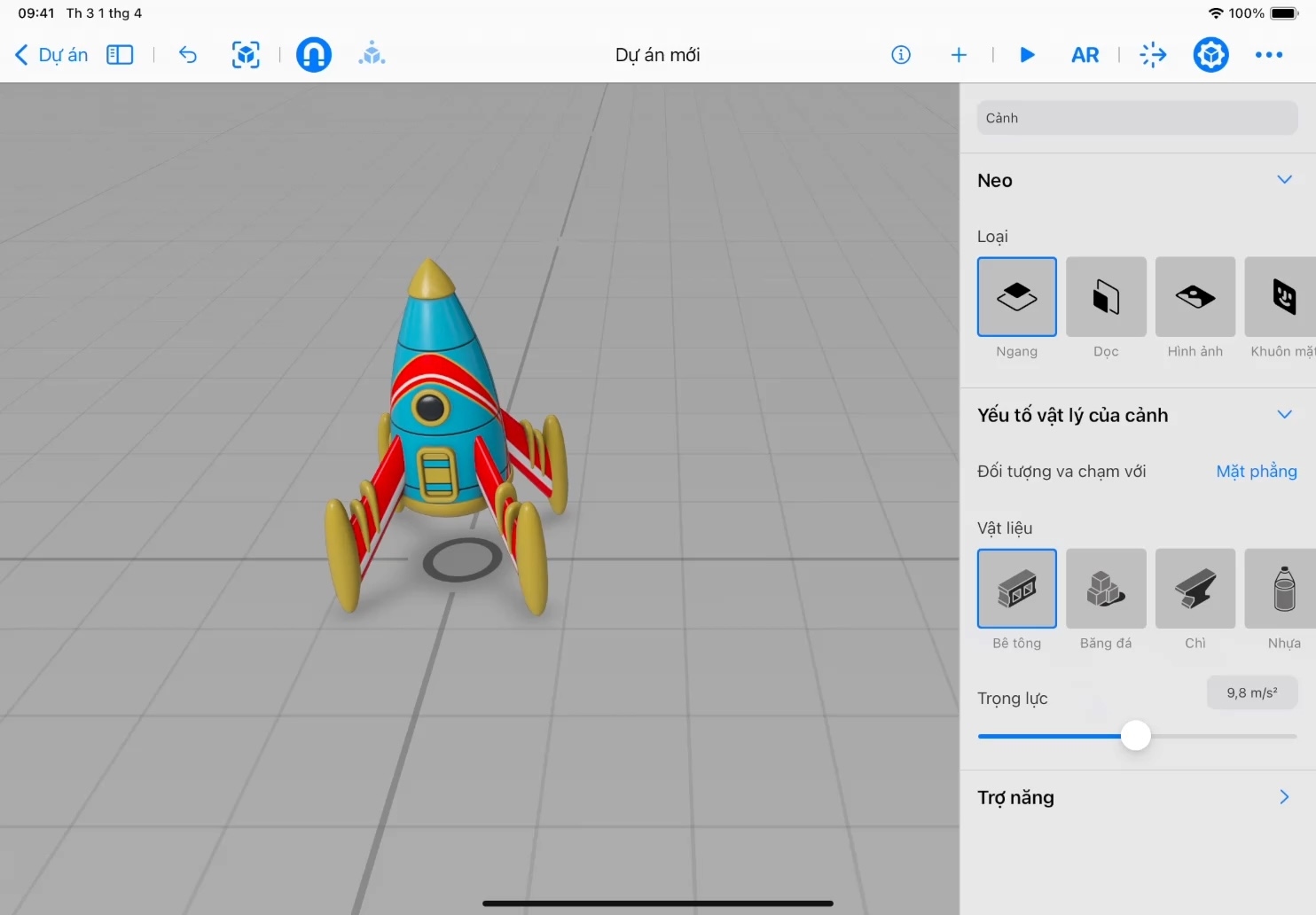Screen dimensions: 1316x915
Task: Click the 09:41 clock in status bar
Action: 36,13
